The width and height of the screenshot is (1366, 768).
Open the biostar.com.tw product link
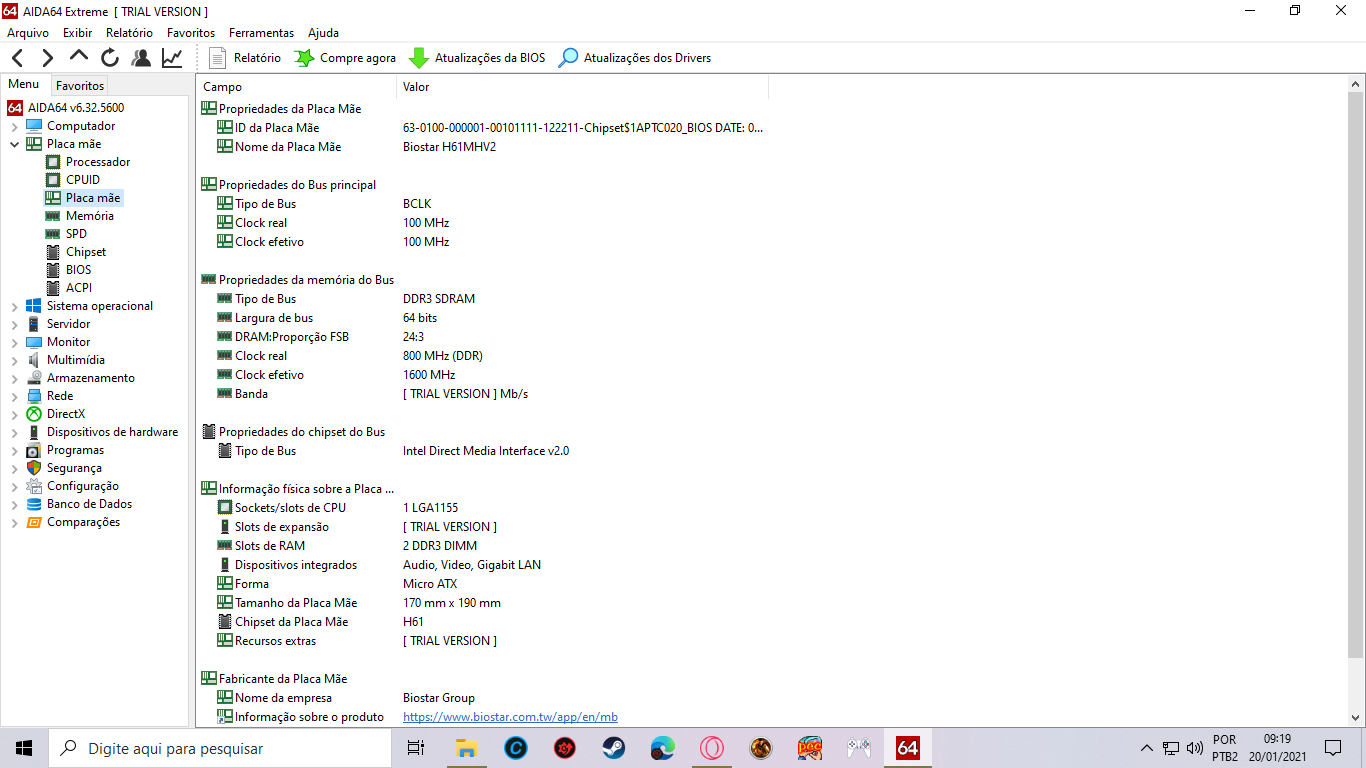point(510,717)
